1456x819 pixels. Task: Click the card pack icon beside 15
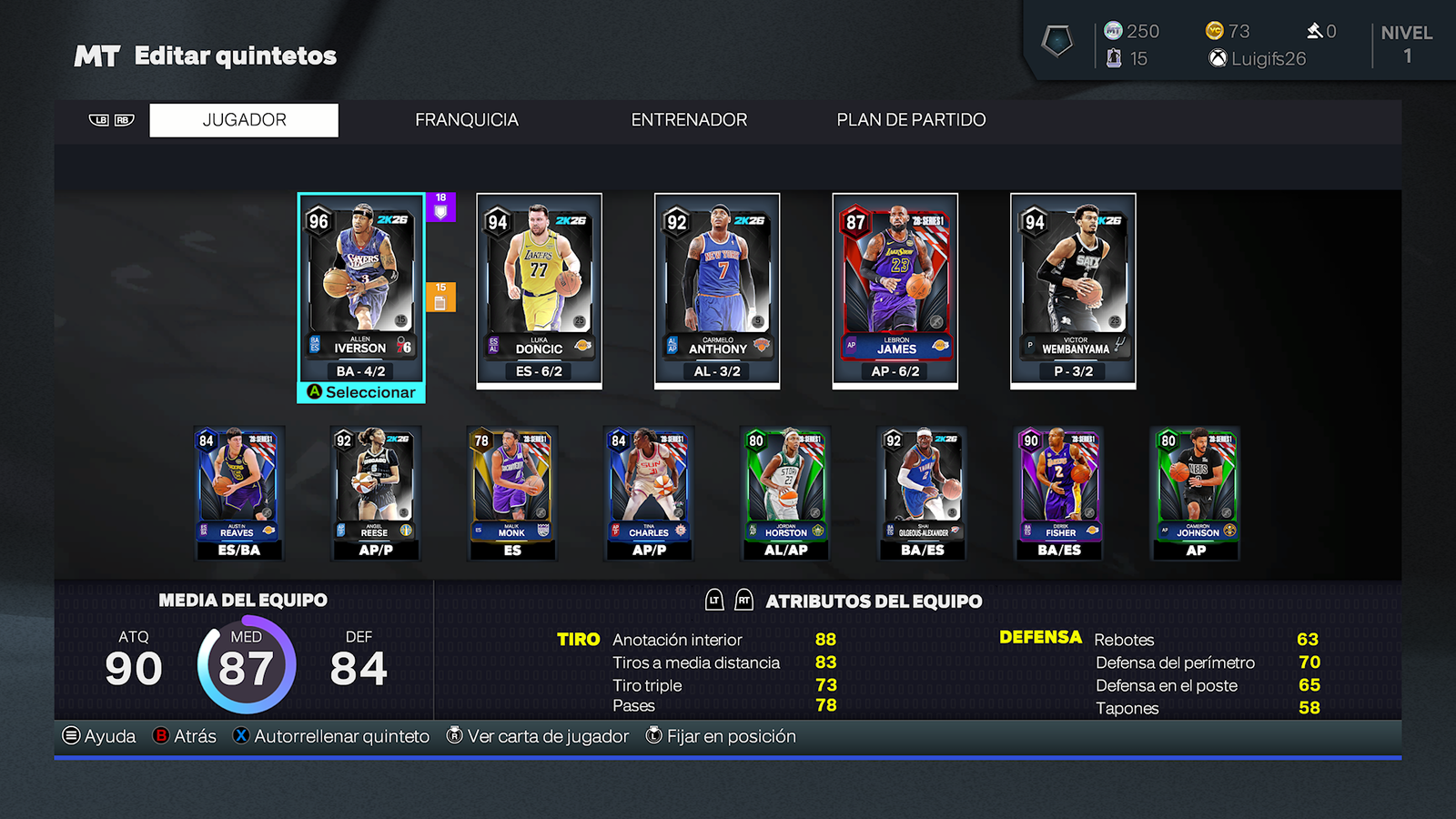tap(1114, 58)
